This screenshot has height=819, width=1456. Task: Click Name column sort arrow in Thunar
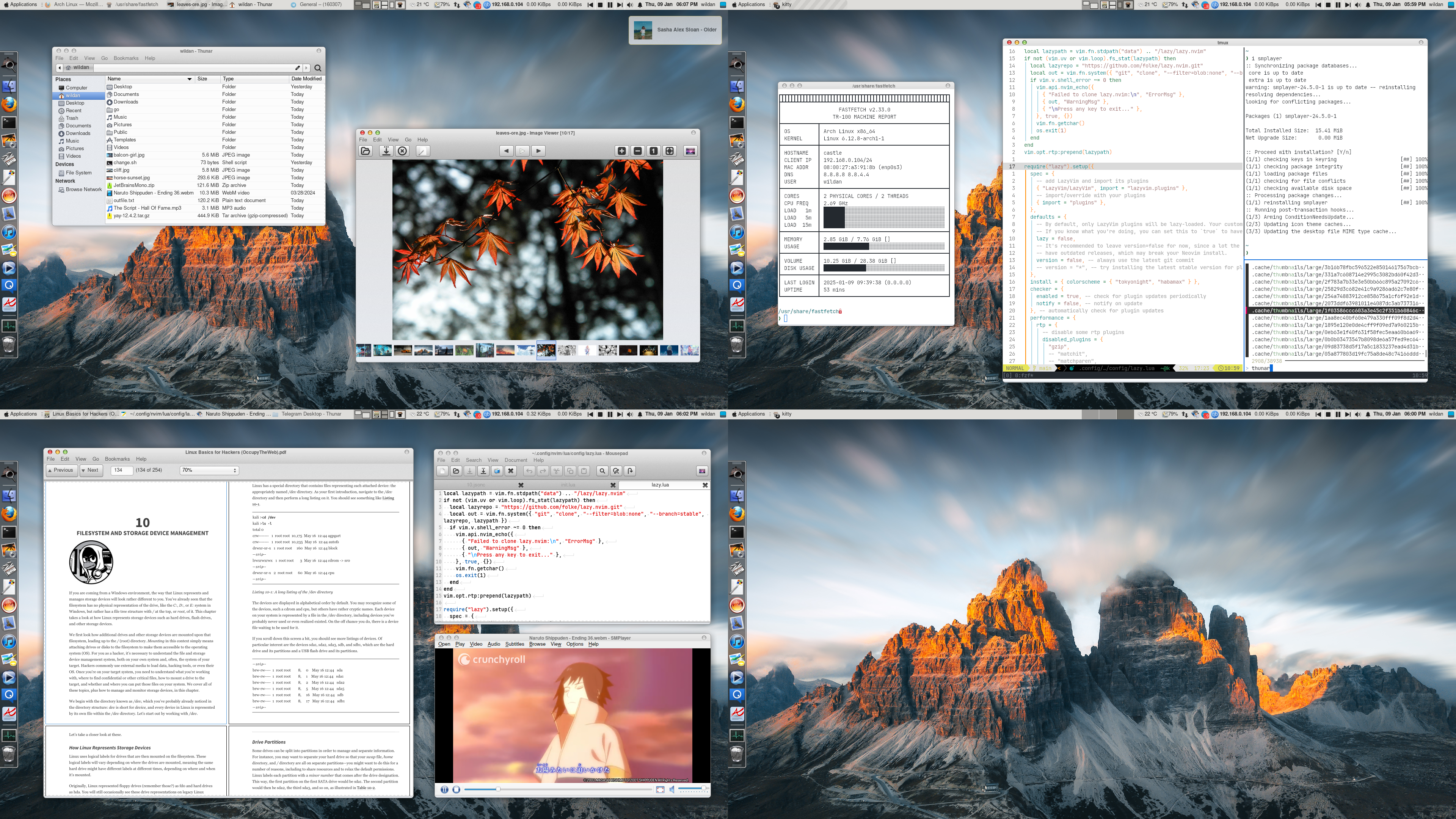click(189, 79)
